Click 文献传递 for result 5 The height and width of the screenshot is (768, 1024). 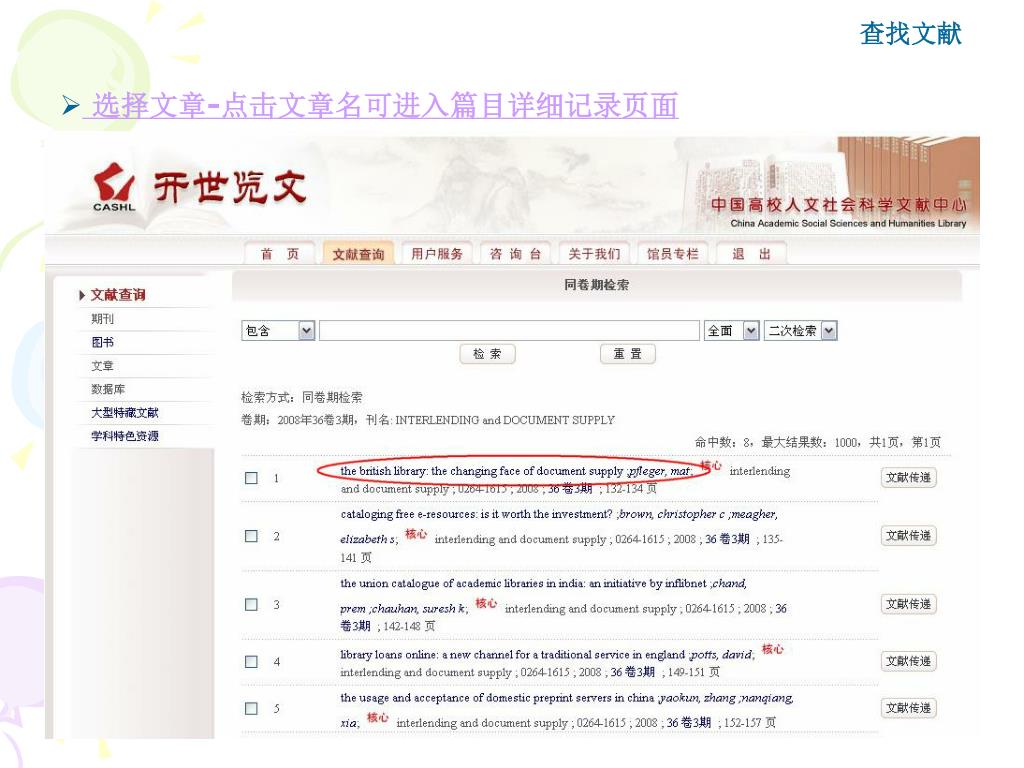[908, 708]
